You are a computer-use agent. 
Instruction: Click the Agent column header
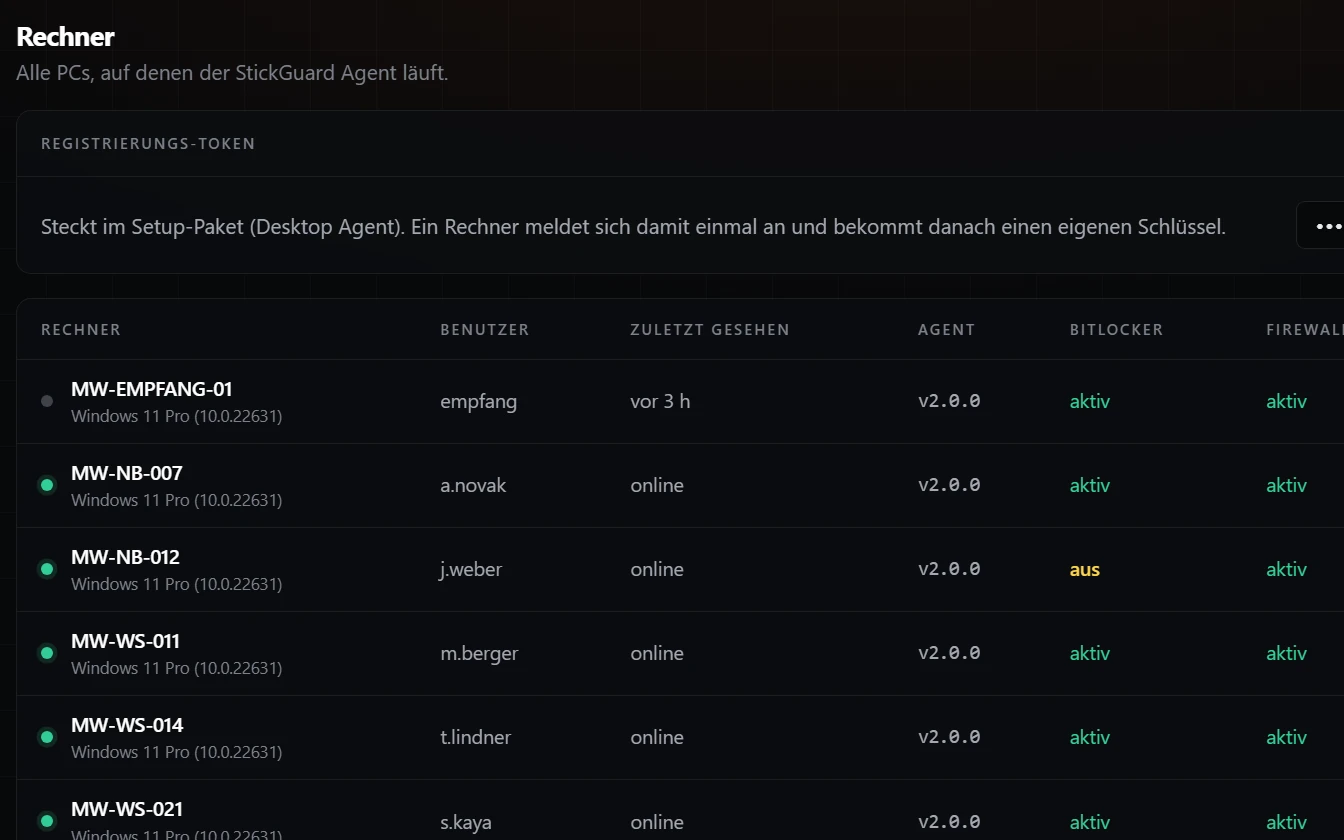[x=946, y=329]
